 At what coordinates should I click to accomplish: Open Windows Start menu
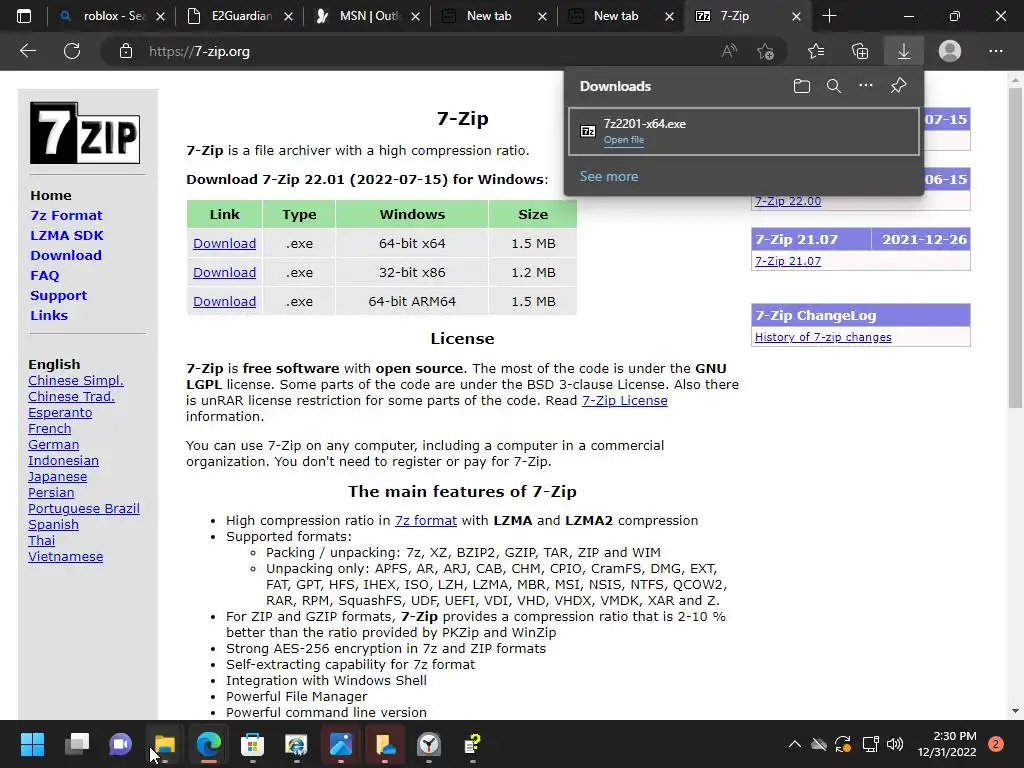32,744
